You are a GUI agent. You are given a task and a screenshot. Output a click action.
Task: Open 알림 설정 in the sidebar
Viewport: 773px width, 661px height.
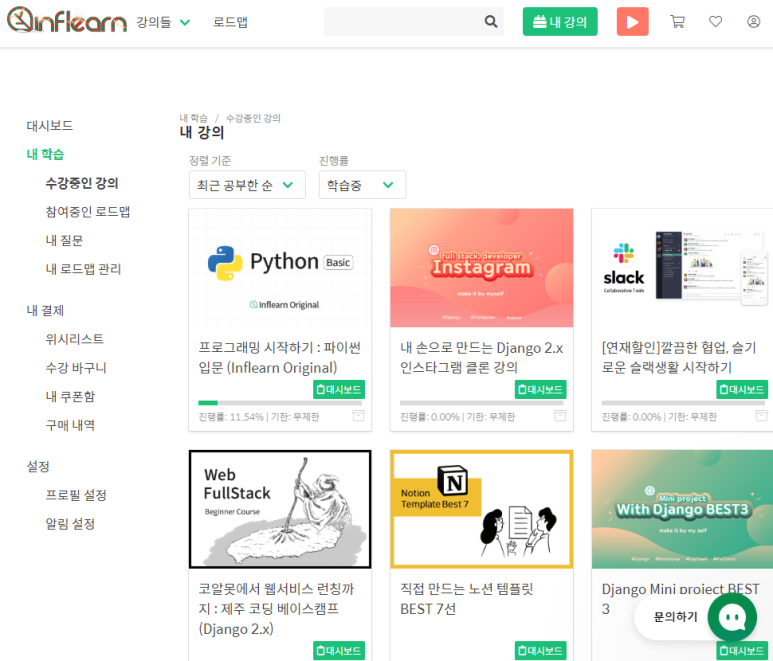(x=70, y=523)
